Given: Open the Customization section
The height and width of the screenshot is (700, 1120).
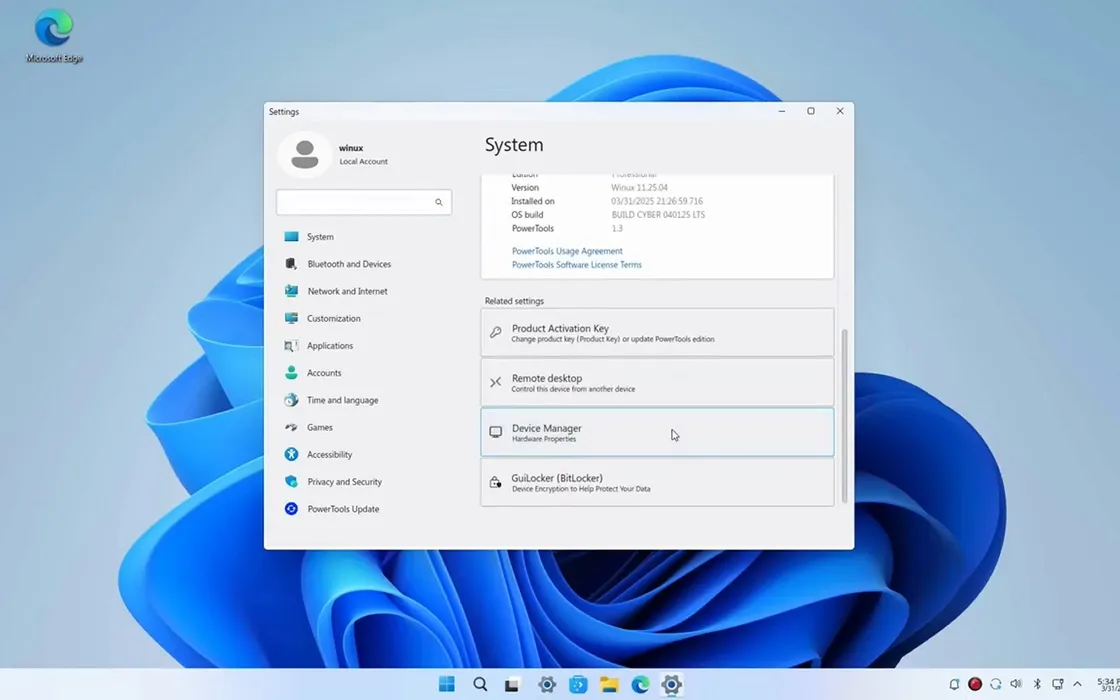Looking at the screenshot, I should coord(334,318).
